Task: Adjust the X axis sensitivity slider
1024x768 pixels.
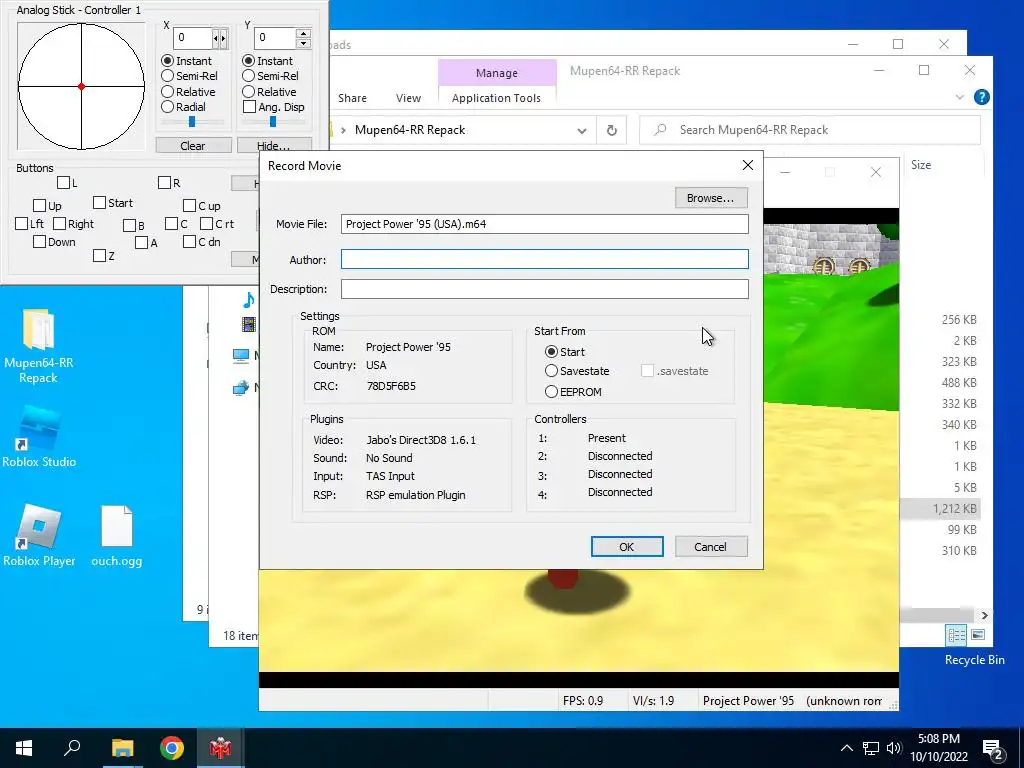Action: point(192,121)
